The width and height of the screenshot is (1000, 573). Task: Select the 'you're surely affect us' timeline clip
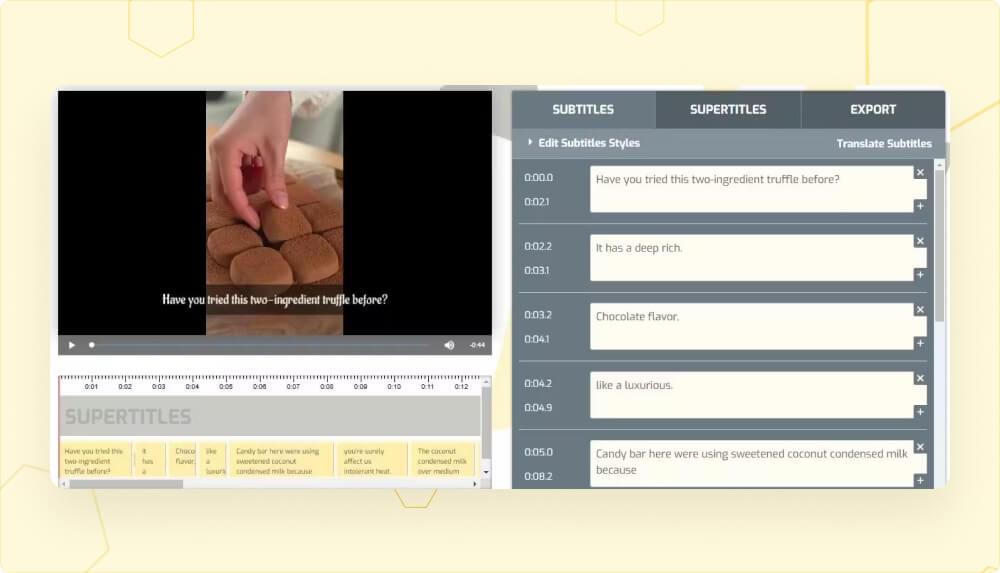click(x=371, y=460)
